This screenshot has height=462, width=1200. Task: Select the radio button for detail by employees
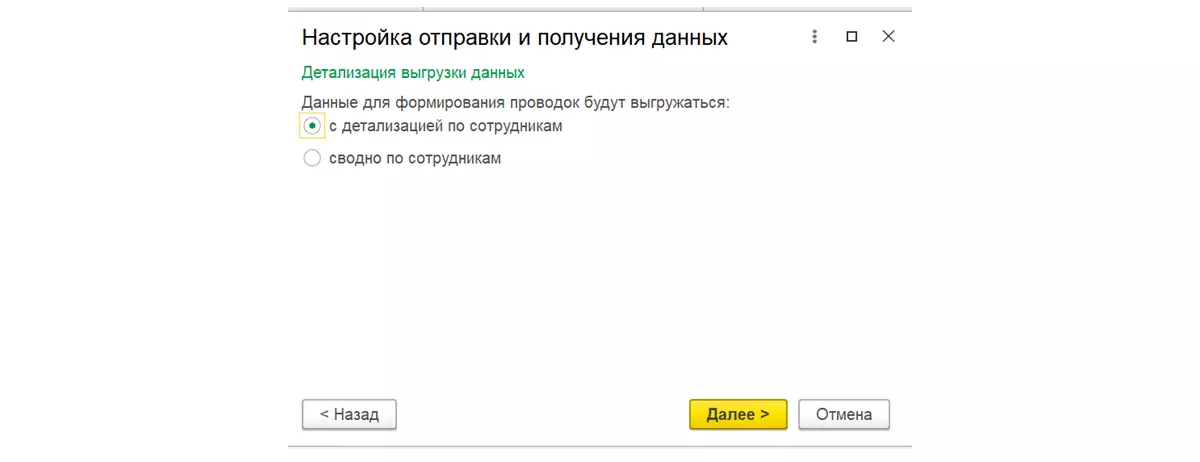312,126
